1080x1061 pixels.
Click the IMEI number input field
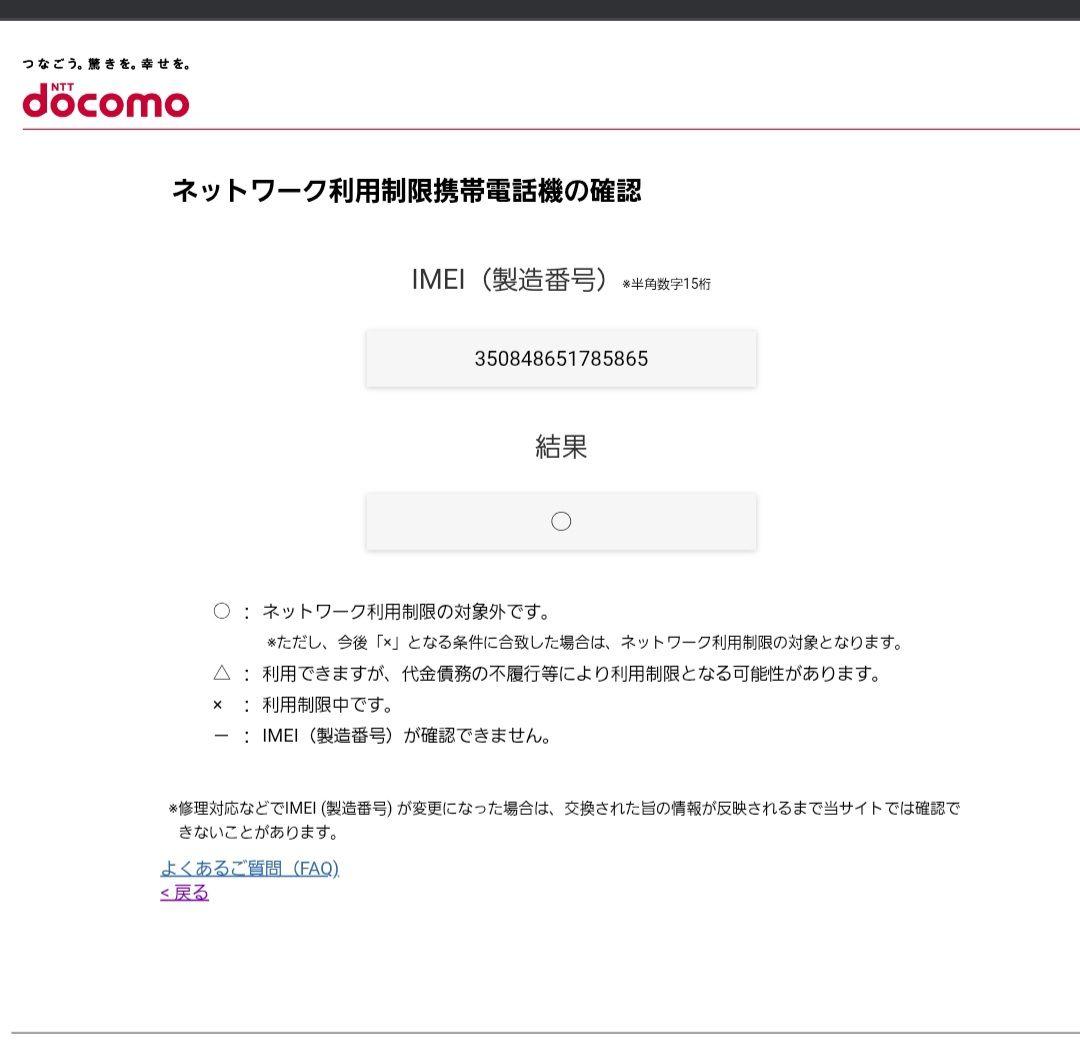point(561,358)
